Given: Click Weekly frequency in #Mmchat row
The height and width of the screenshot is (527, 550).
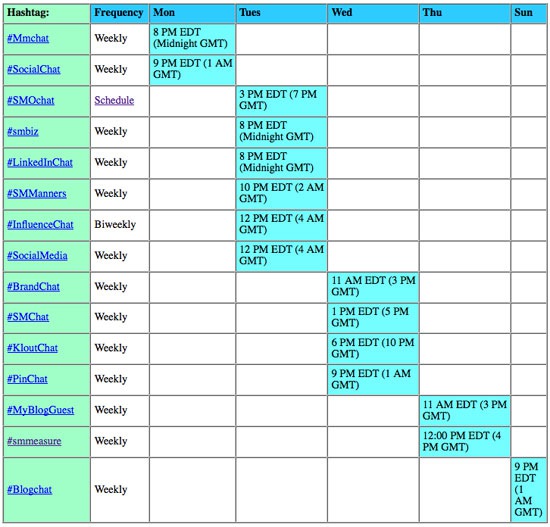Looking at the screenshot, I should (x=111, y=38).
